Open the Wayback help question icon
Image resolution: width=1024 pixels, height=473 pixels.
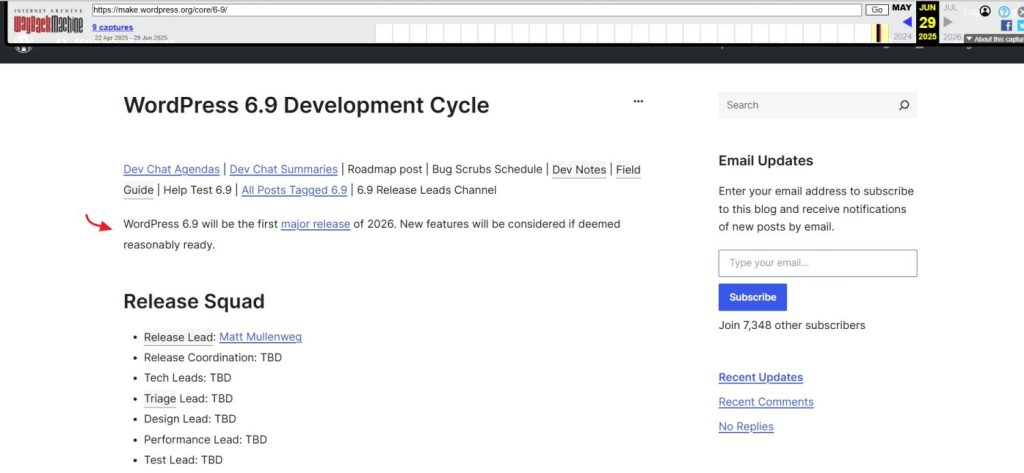(1004, 11)
